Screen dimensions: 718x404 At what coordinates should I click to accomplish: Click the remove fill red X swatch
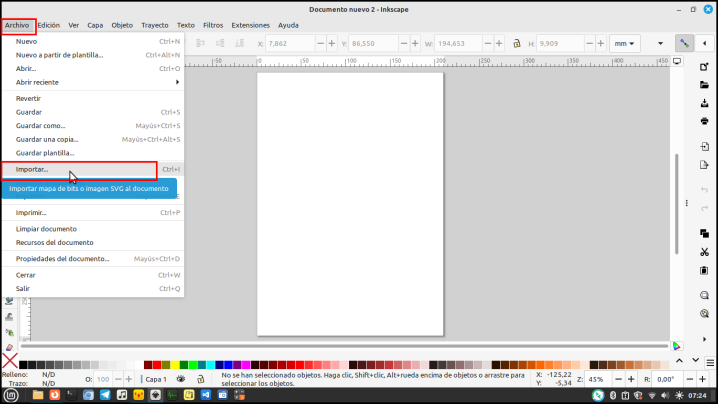click(x=10, y=361)
